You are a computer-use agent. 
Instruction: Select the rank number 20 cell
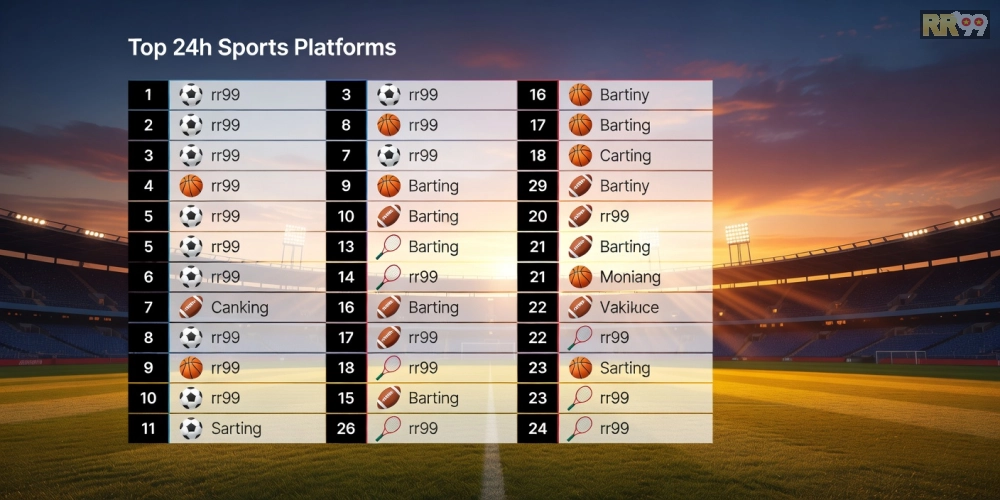537,216
